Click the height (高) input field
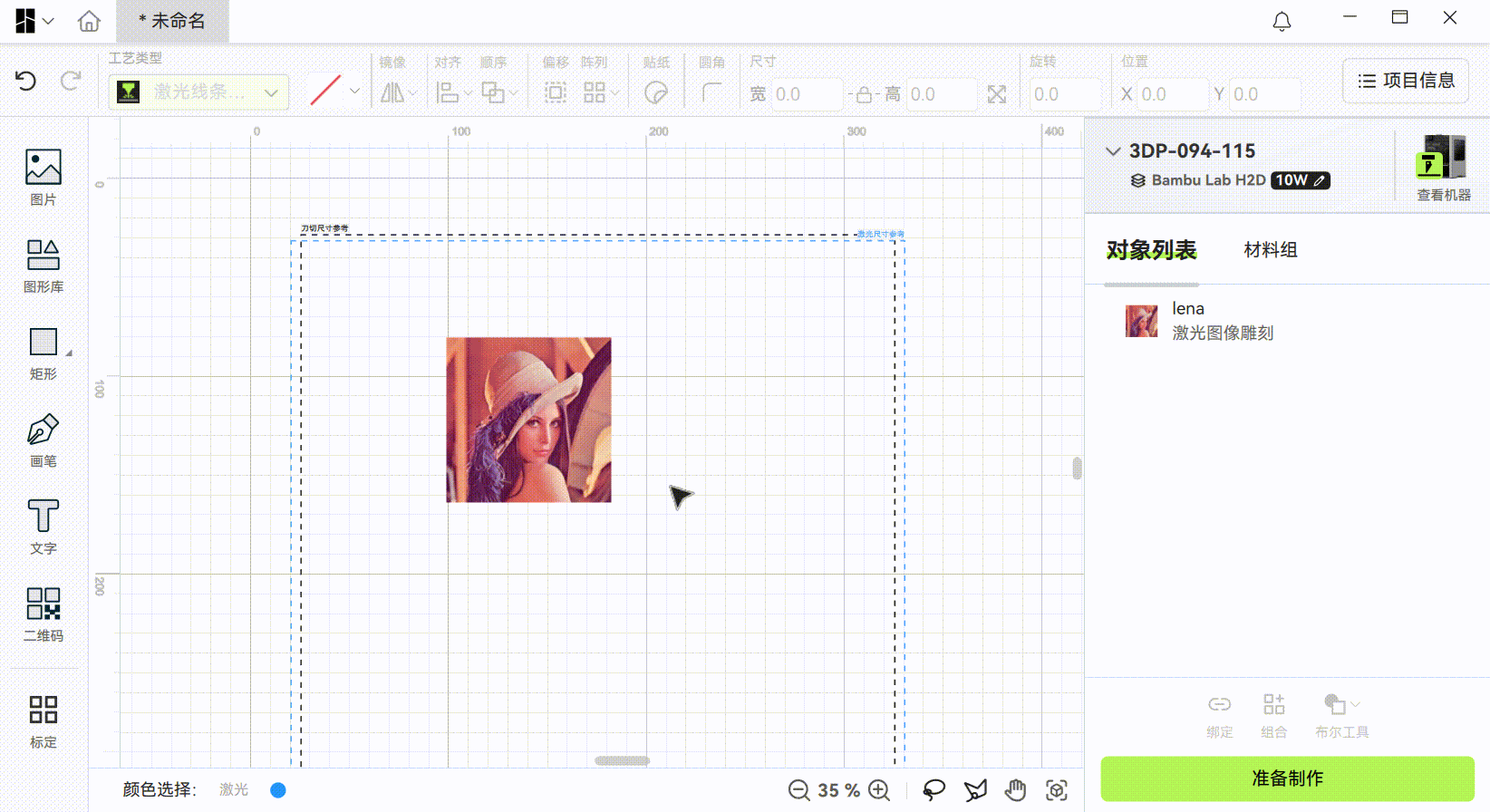This screenshot has height=812, width=1490. (942, 94)
